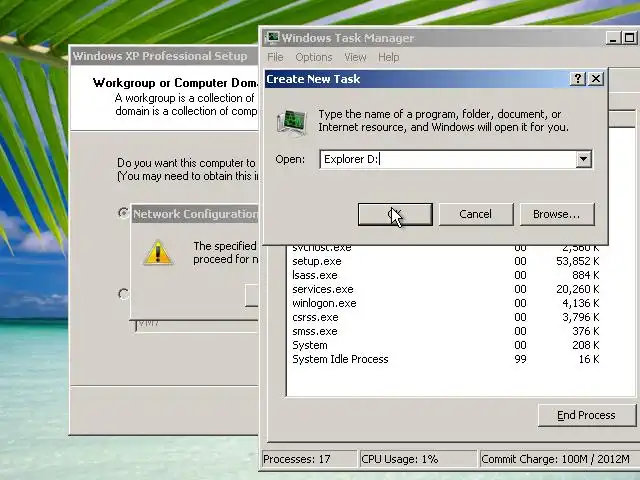640x480 pixels.
Task: Select the System process row
Action: 445,345
